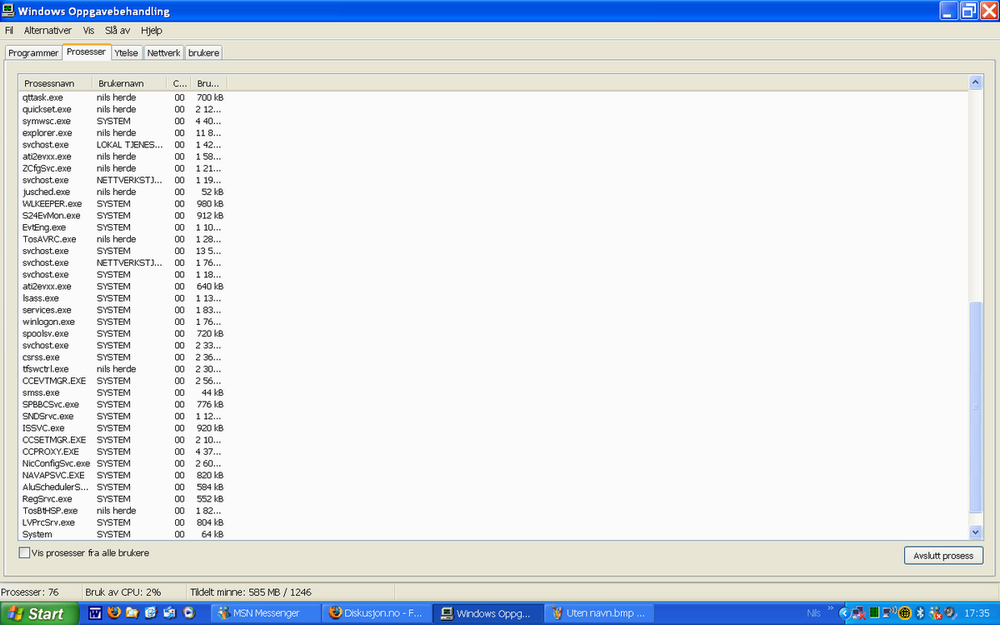This screenshot has width=1000, height=625.
Task: Click the process list scroll up arrow
Action: (x=975, y=82)
